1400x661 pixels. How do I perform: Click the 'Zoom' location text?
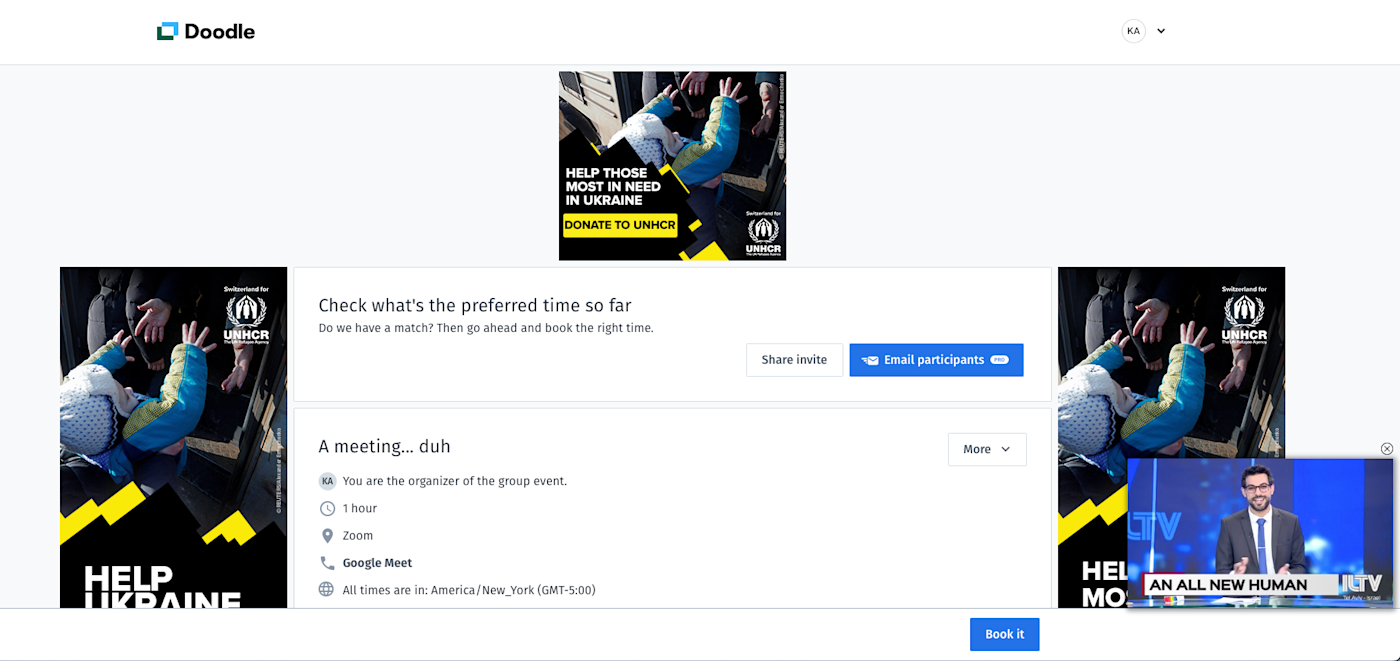pyautogui.click(x=358, y=536)
